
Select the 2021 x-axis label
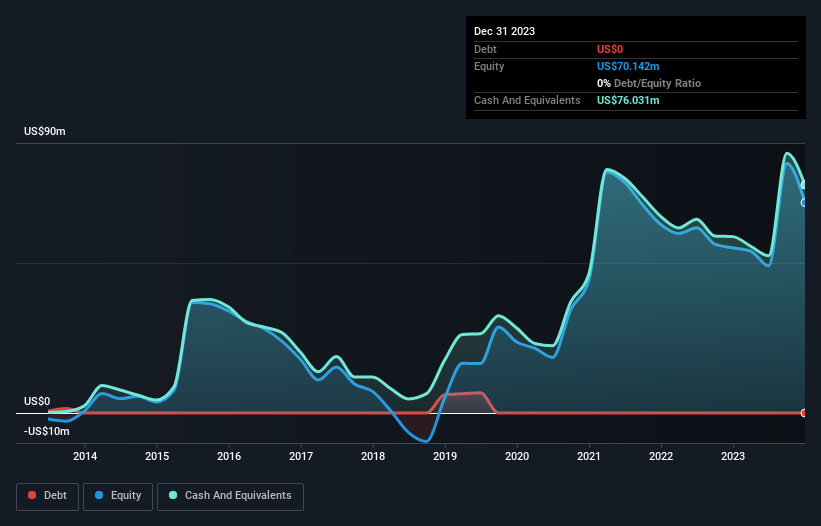589,456
